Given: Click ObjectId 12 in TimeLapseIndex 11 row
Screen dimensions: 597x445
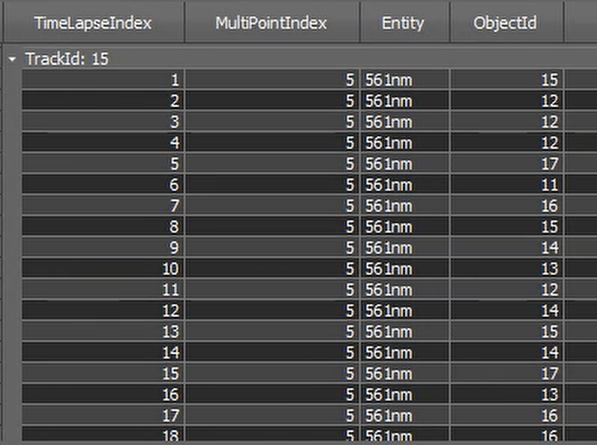Looking at the screenshot, I should click(507, 289).
